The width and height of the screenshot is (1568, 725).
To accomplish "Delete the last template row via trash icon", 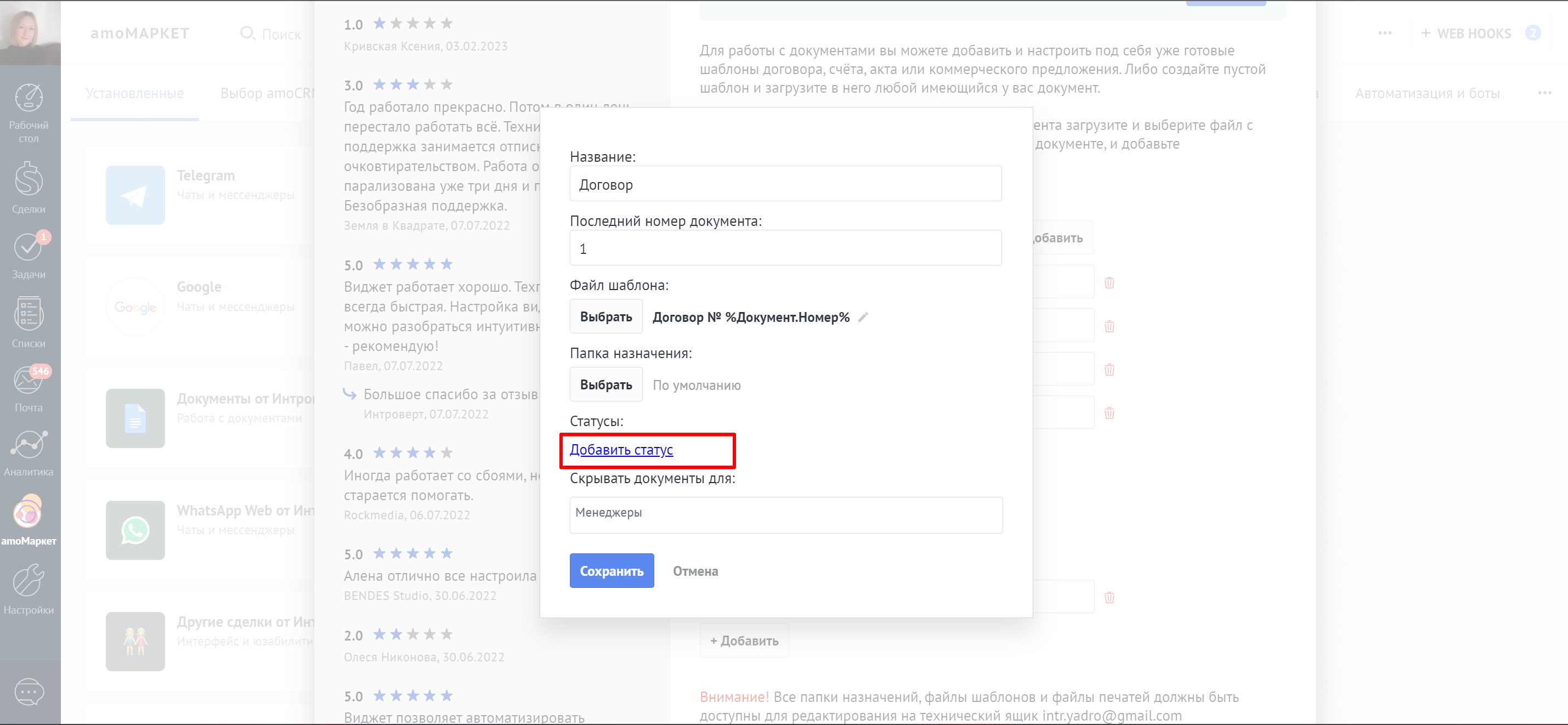I will 1110,597.
